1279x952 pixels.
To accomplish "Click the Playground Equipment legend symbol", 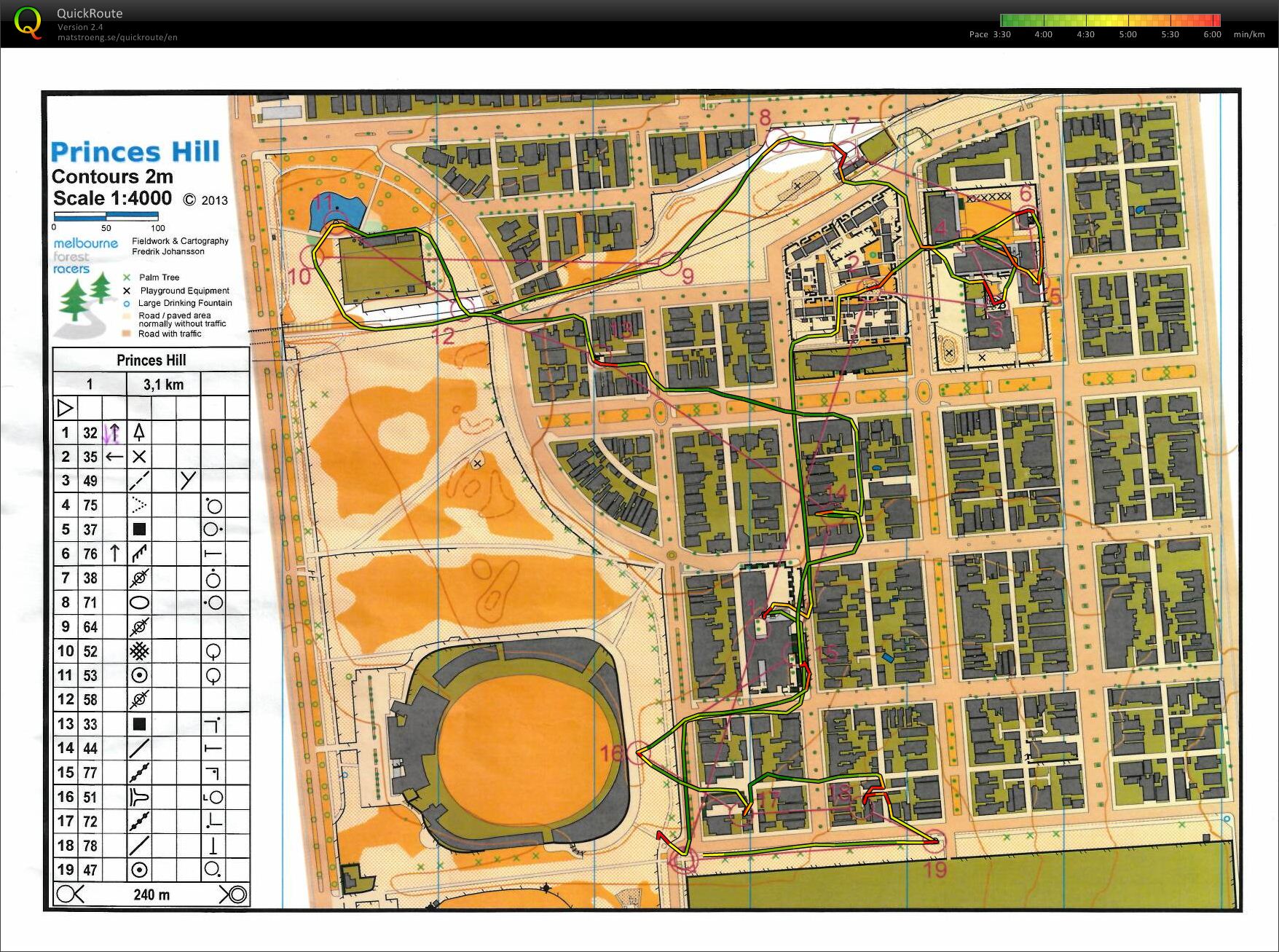I will 127,291.
